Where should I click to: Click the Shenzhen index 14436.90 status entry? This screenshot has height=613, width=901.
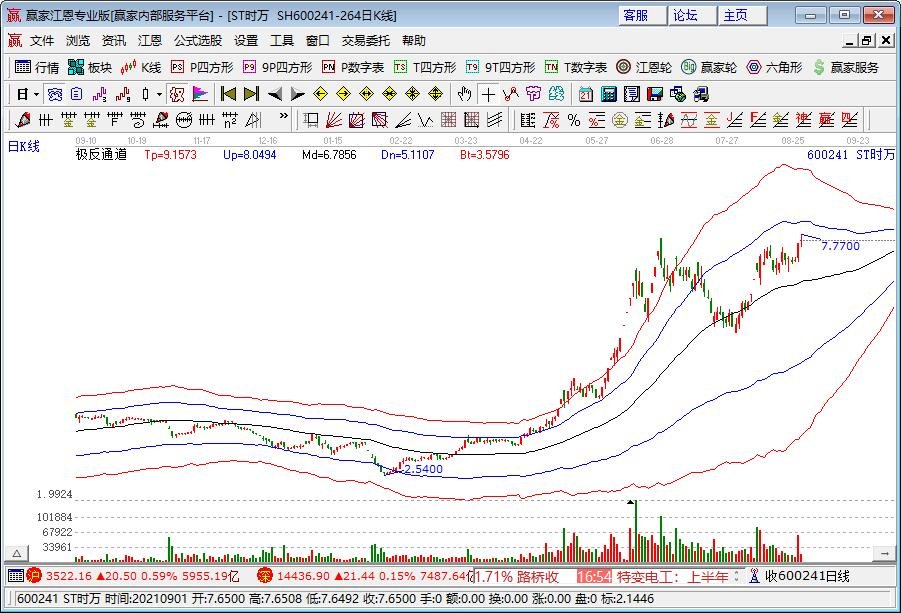coord(364,576)
